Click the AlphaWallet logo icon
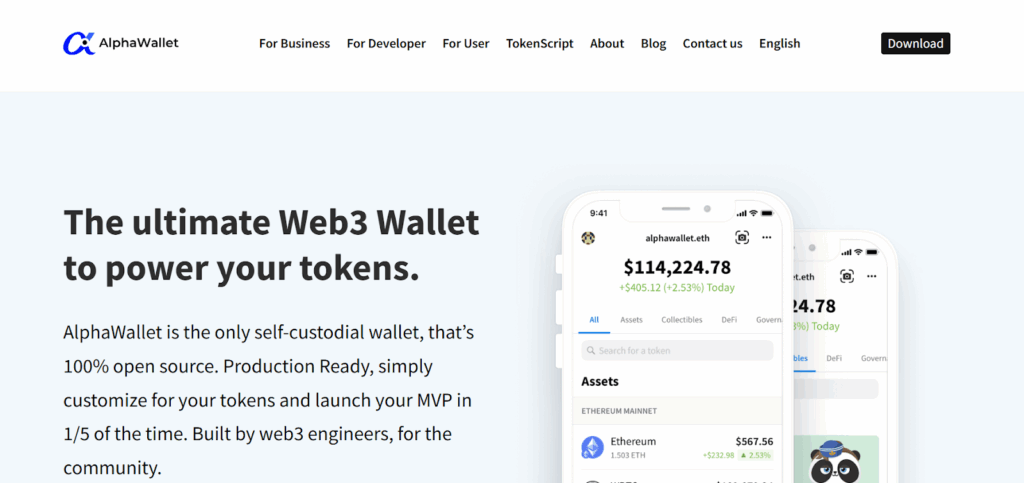 coord(78,43)
